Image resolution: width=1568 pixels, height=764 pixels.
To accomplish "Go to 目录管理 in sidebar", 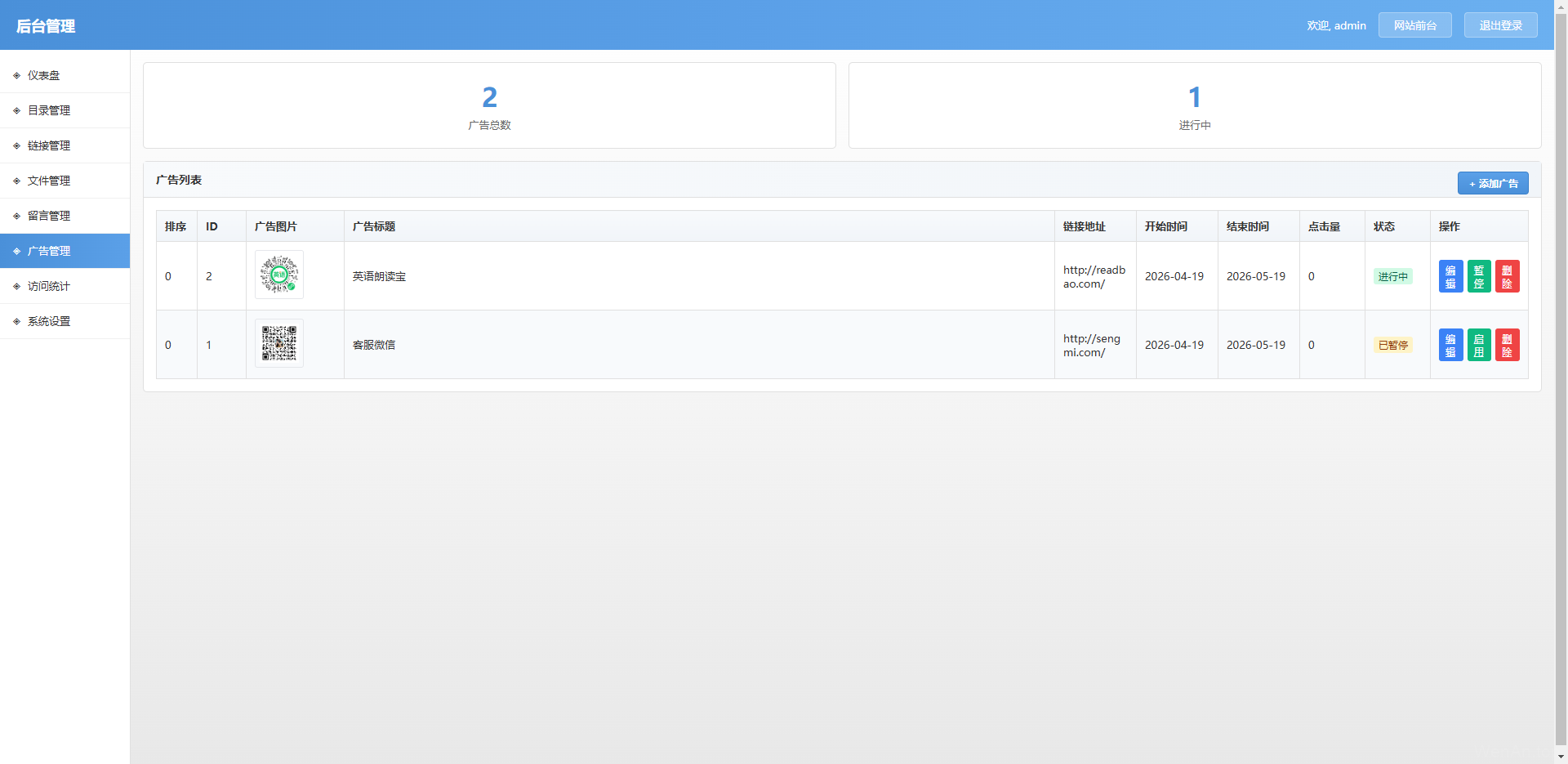I will pyautogui.click(x=49, y=110).
